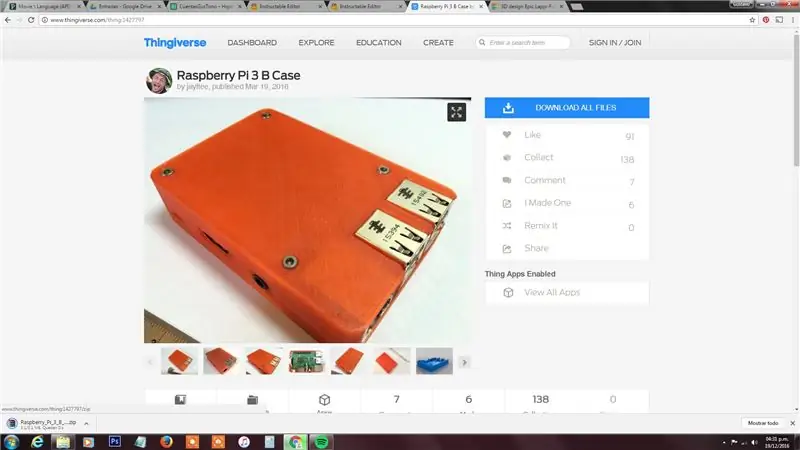Screen dimensions: 800x450
Task: Open the jayftee author profile link
Action: [x=197, y=87]
